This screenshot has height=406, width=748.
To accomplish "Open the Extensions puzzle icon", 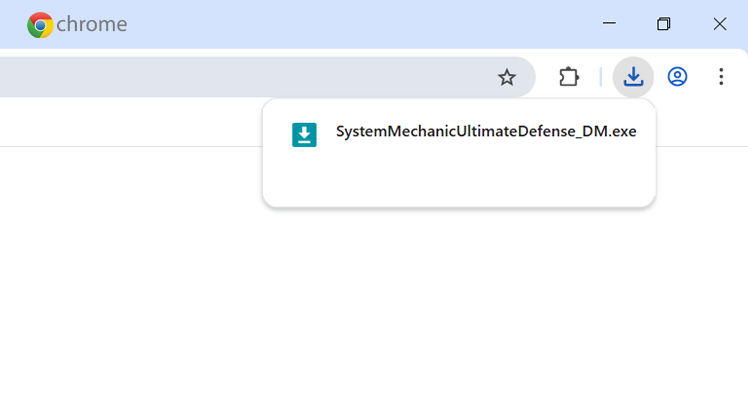I will pyautogui.click(x=569, y=77).
